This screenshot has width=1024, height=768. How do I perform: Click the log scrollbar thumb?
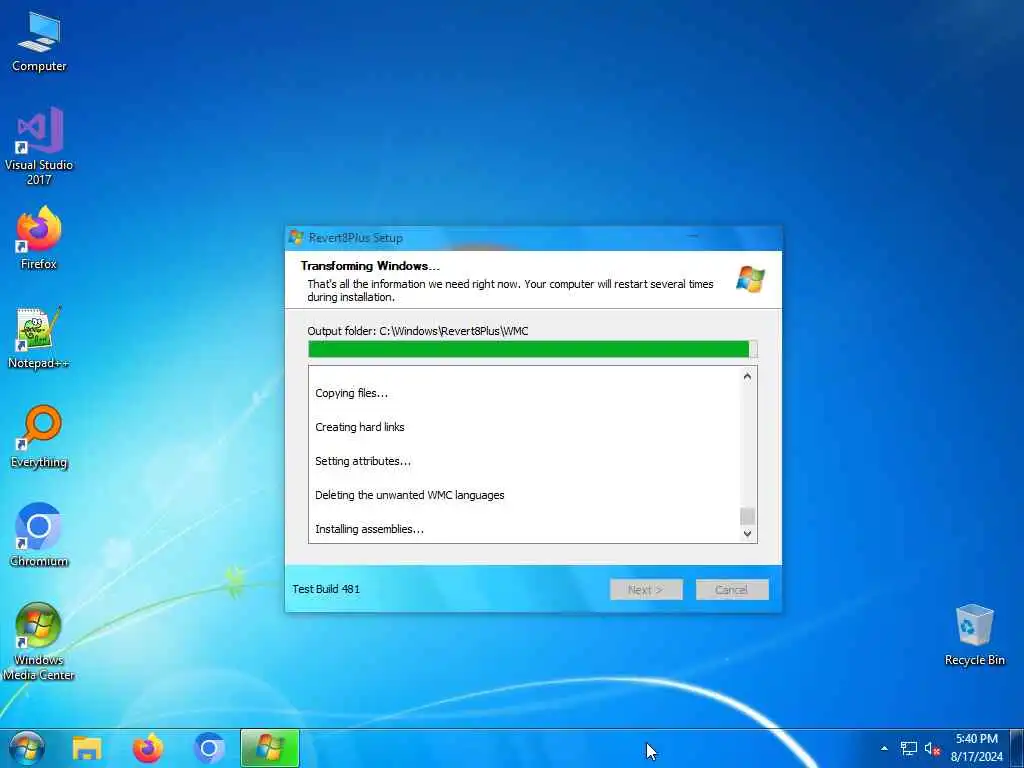pos(747,517)
